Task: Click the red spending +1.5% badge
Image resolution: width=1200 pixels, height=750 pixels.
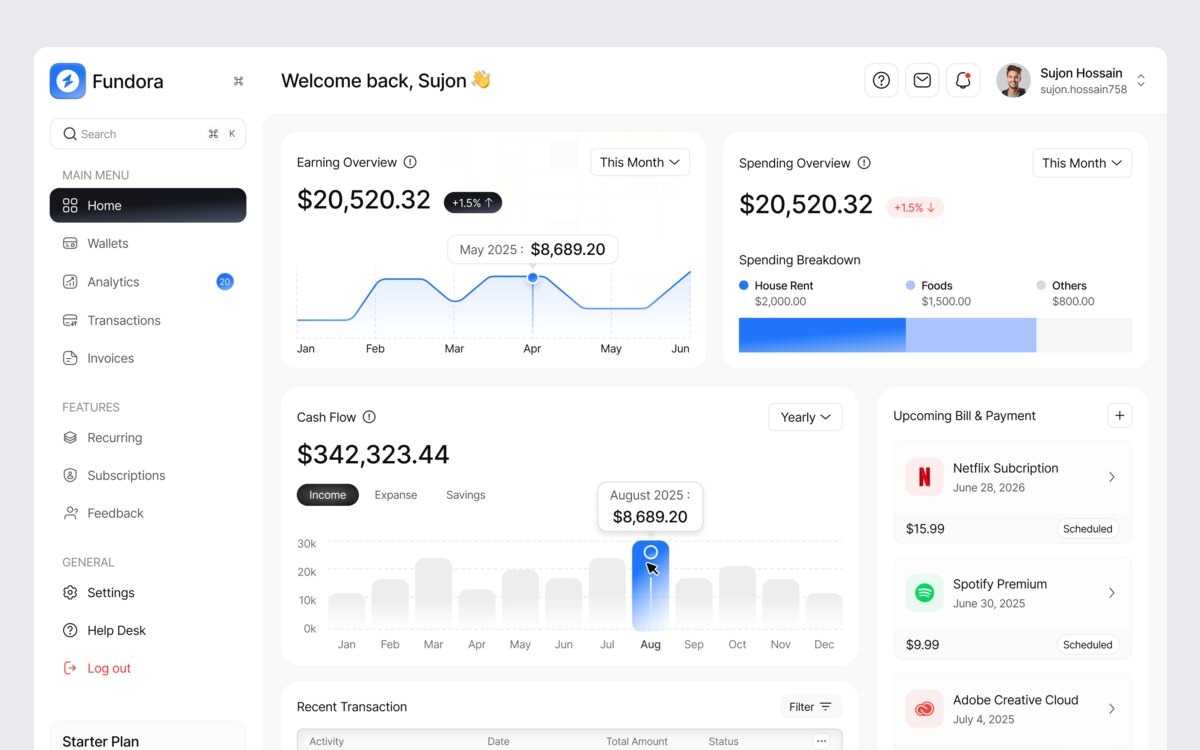Action: pos(915,207)
